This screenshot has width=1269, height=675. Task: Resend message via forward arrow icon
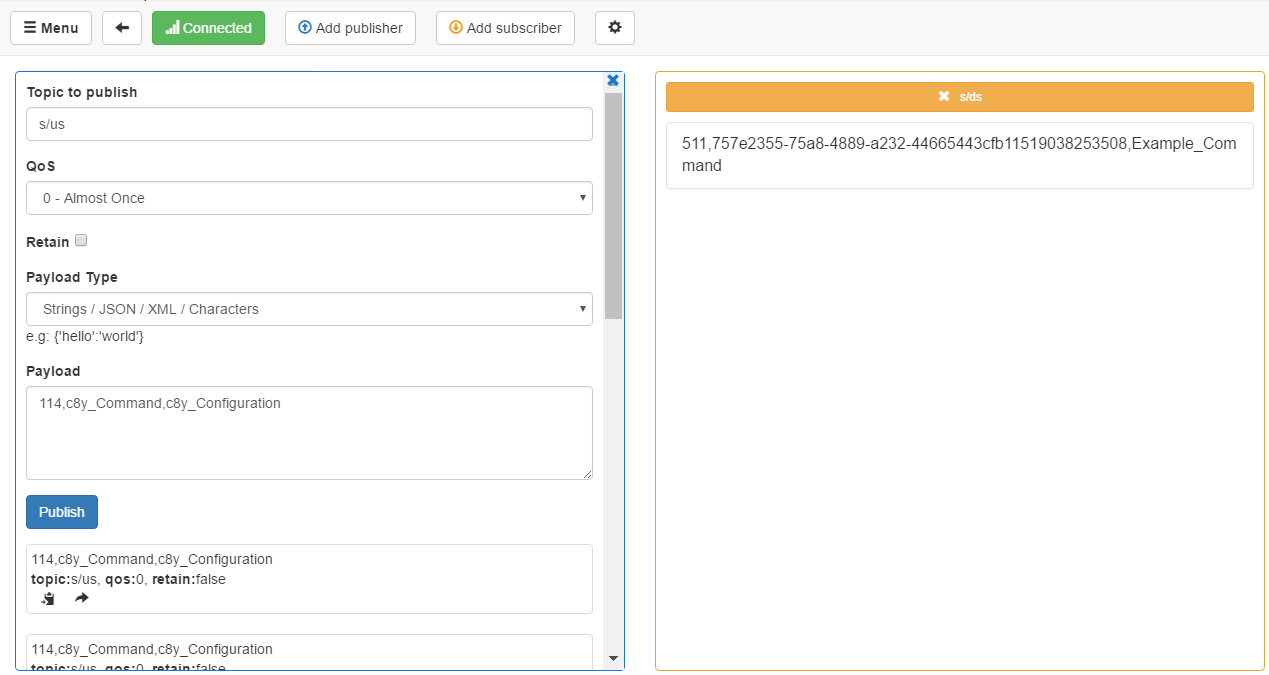tap(81, 597)
